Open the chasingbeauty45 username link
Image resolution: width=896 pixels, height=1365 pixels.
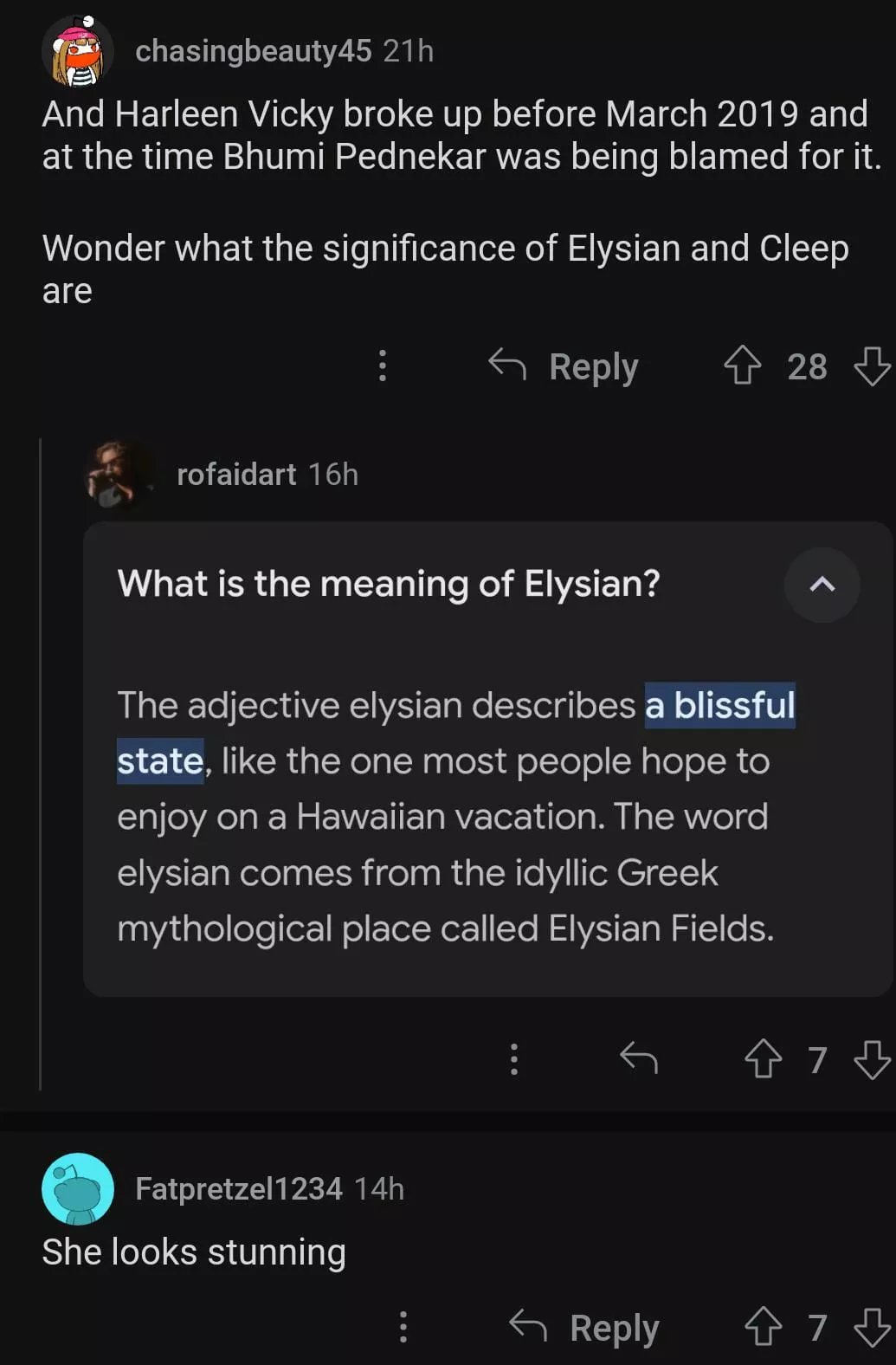point(253,51)
